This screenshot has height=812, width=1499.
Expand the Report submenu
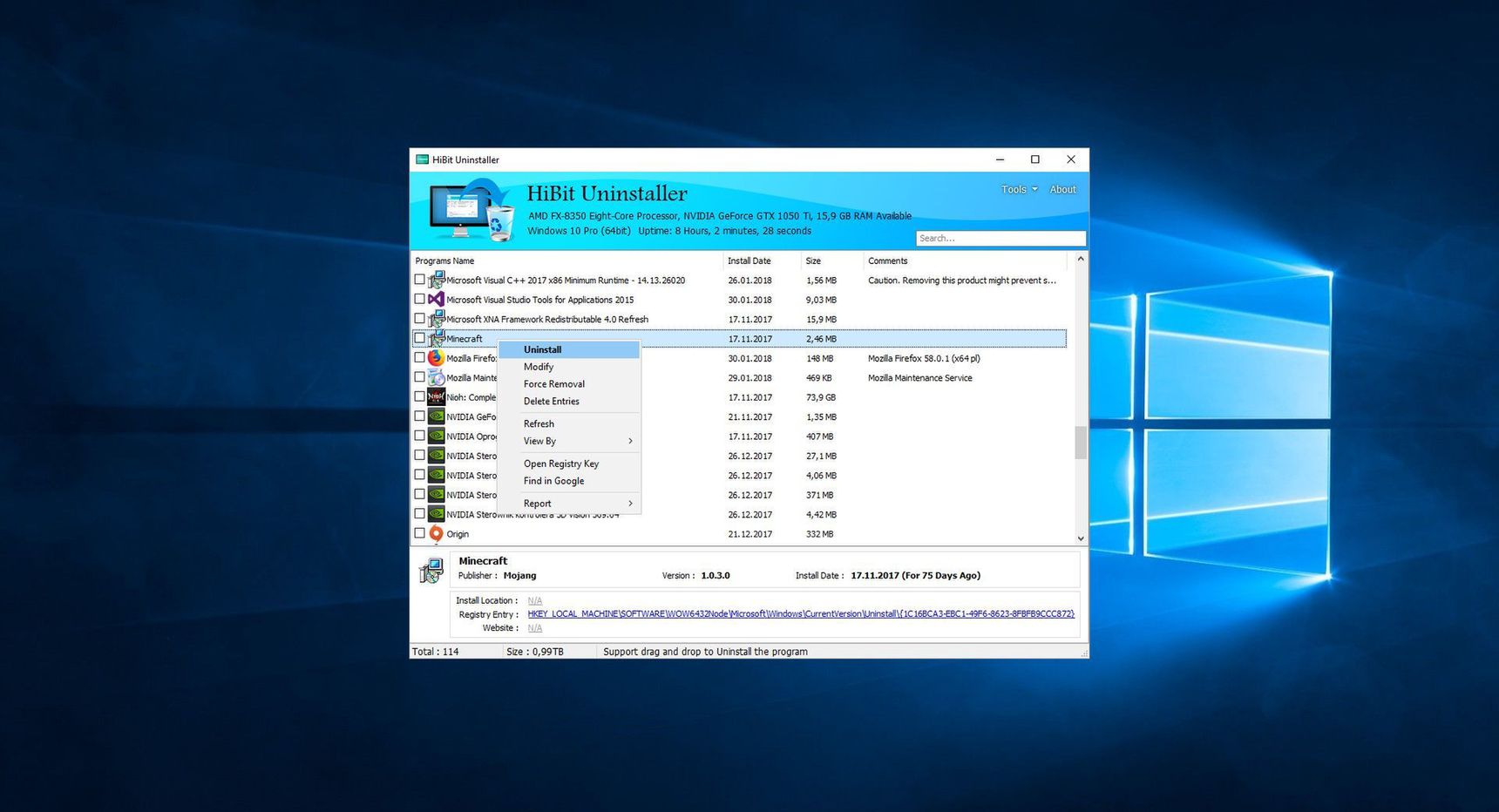click(569, 504)
